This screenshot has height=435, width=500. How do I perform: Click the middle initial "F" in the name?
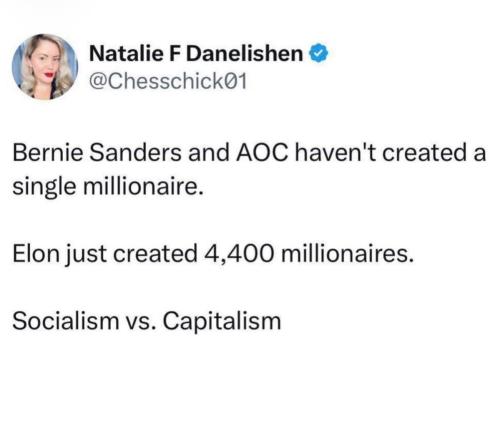175,54
